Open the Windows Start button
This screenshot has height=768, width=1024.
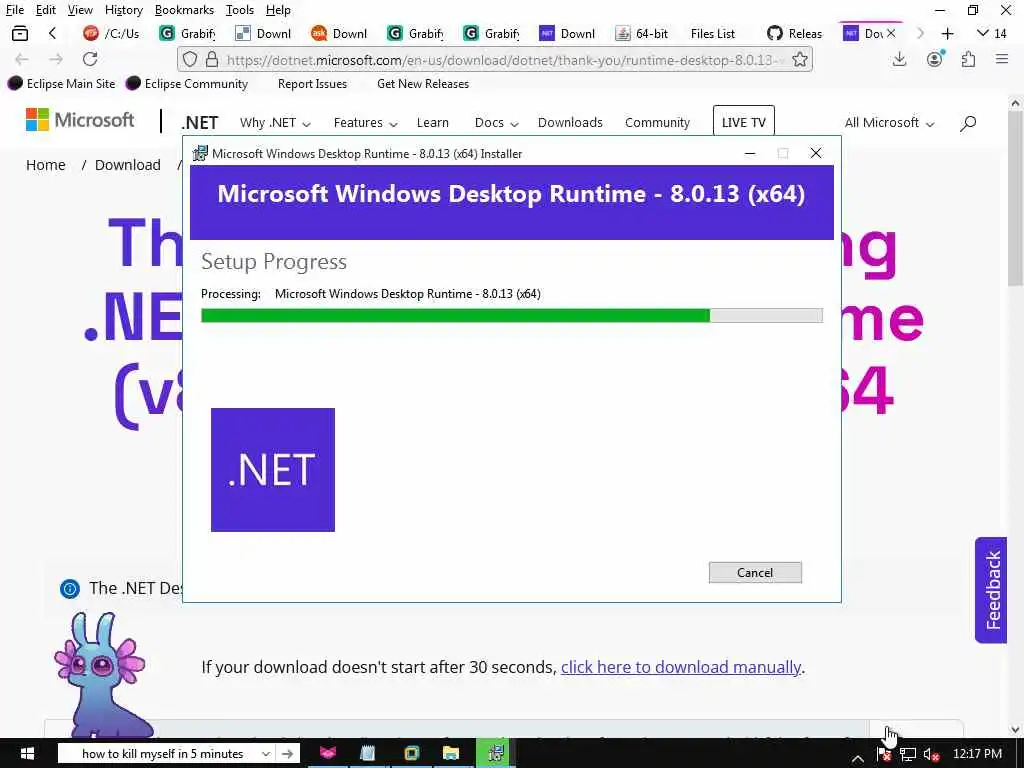click(x=27, y=754)
